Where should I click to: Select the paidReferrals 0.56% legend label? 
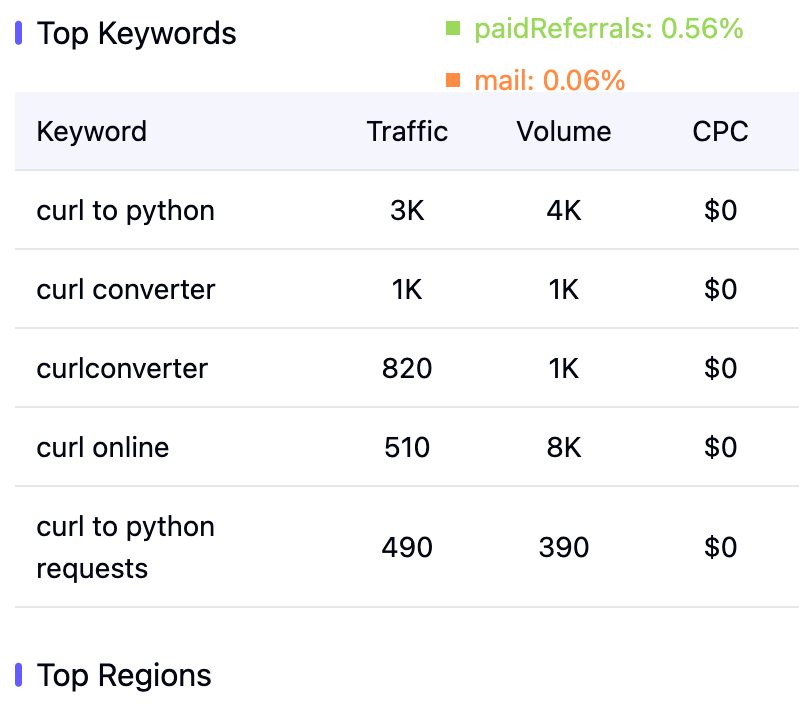click(x=608, y=29)
